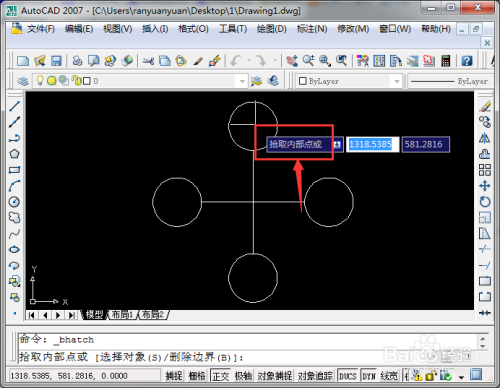Select the Polyline tool
The height and width of the screenshot is (388, 500).
(14, 138)
